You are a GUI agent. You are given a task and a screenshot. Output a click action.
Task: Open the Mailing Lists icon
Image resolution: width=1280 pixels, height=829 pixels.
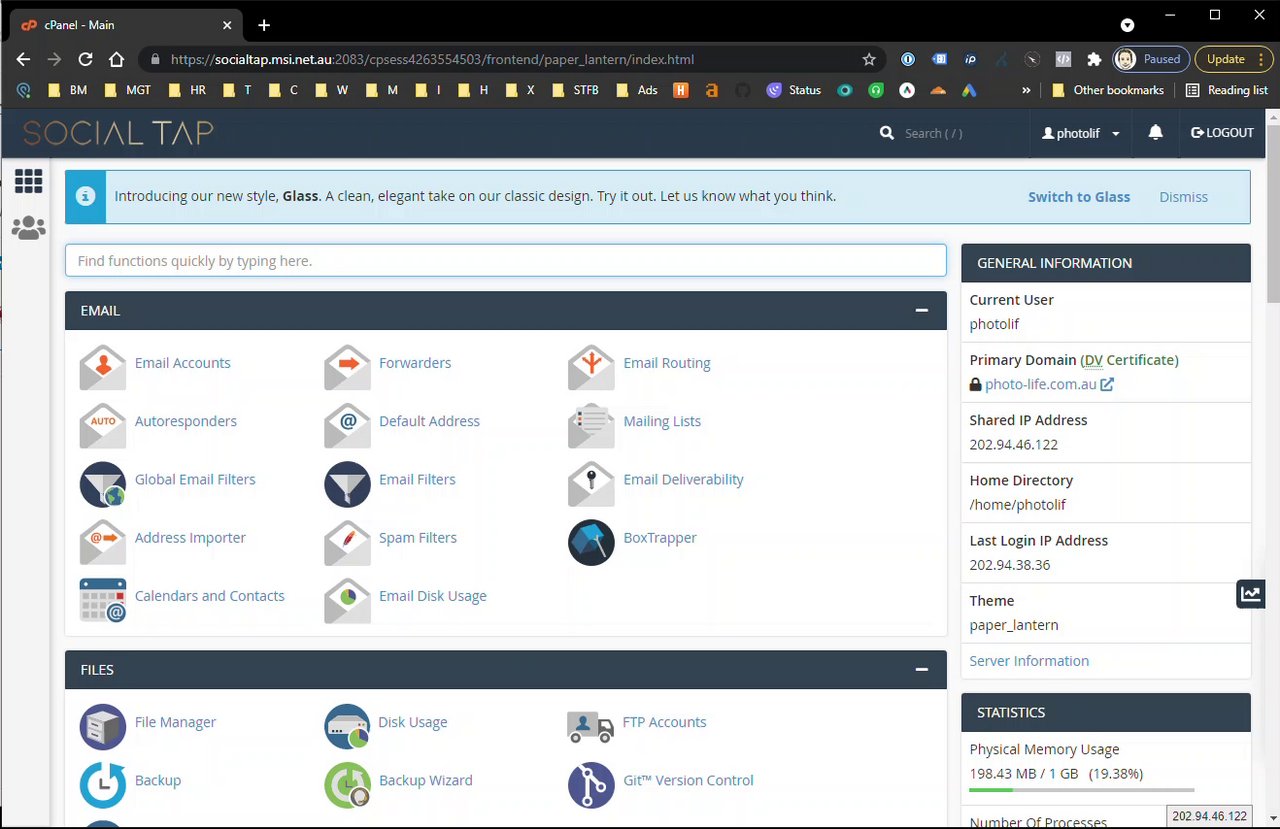tap(591, 424)
